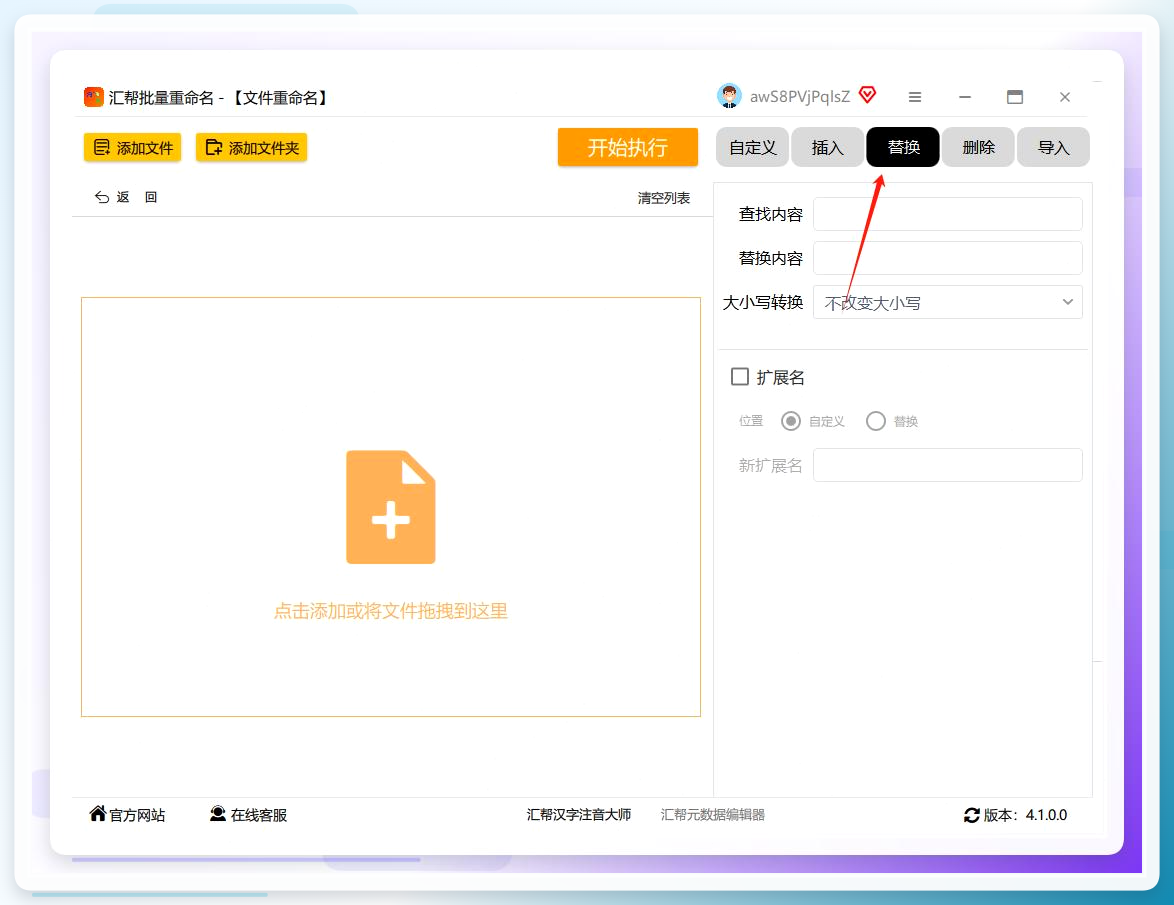Switch to the 导入 tab
Screen dimensions: 1174x905
pos(1053,147)
